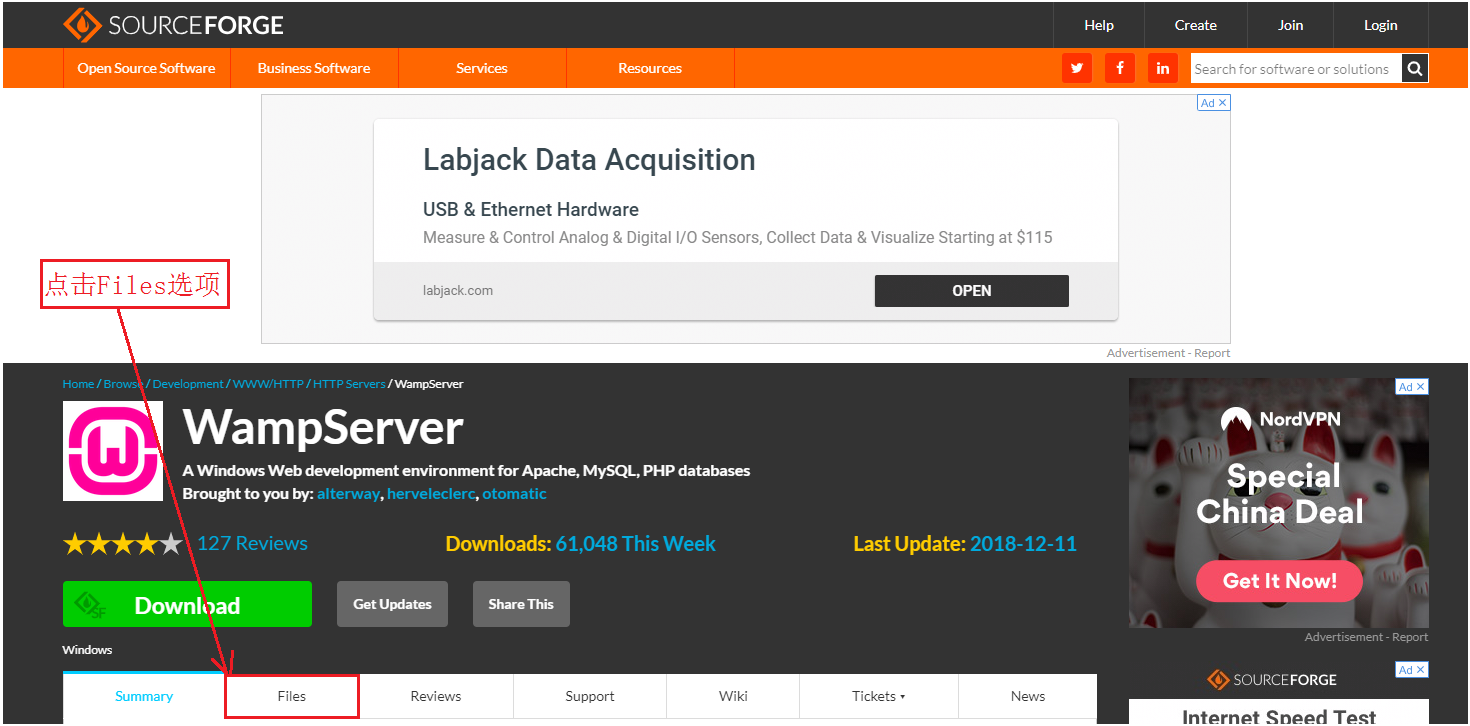1470x726 pixels.
Task: Open alterway author profile link
Action: (349, 494)
